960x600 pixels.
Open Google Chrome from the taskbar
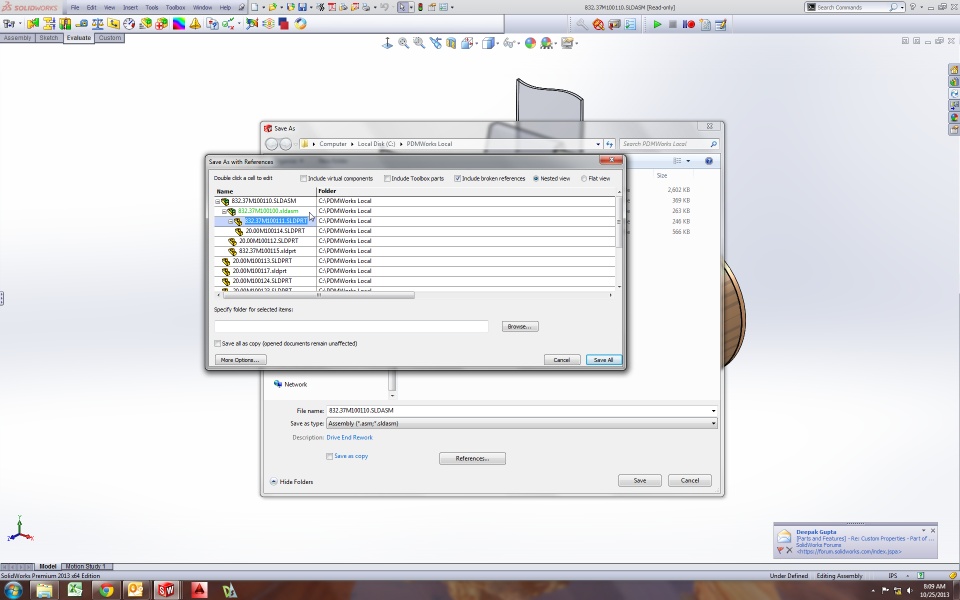(x=106, y=590)
